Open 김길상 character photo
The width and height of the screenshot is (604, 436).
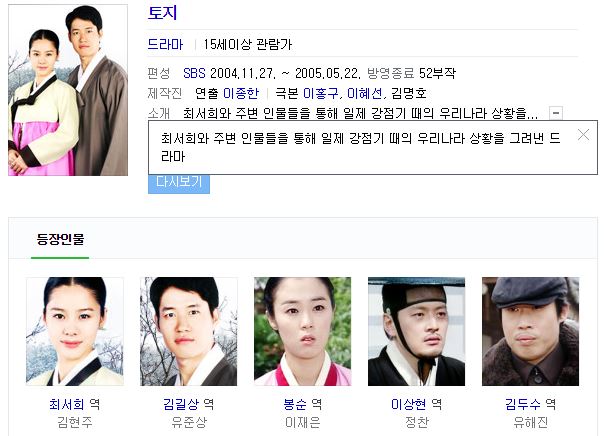point(188,331)
